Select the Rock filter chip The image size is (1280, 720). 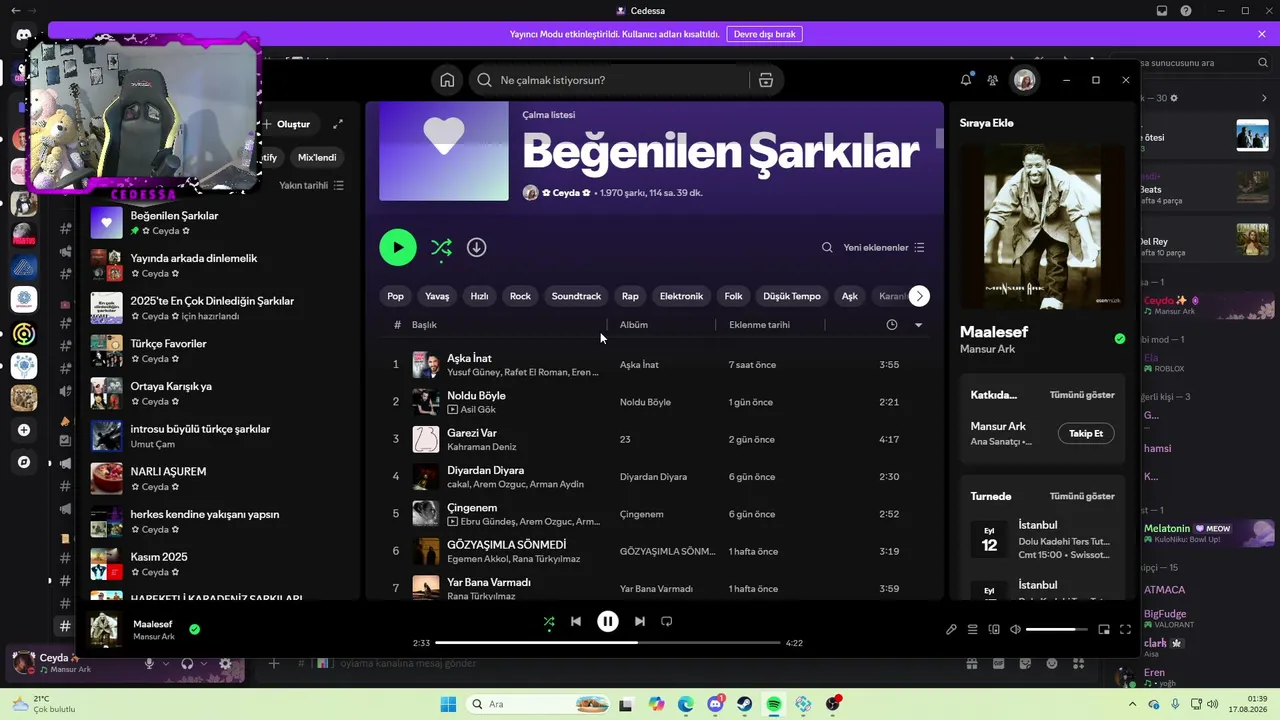click(x=520, y=296)
